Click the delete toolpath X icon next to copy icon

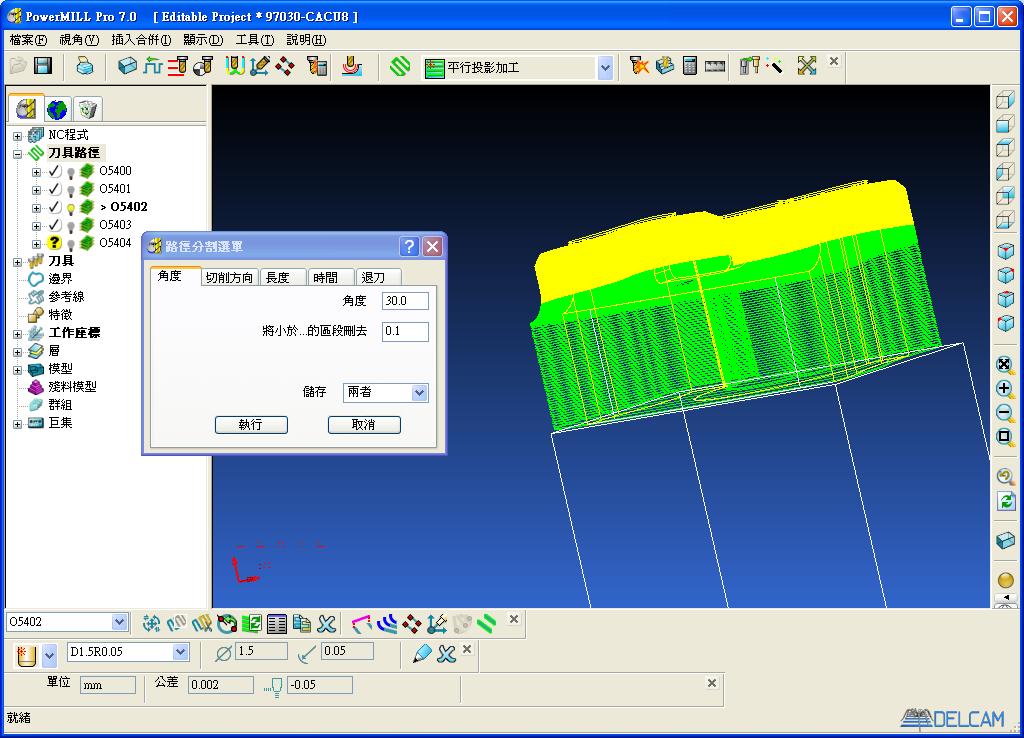(x=327, y=624)
